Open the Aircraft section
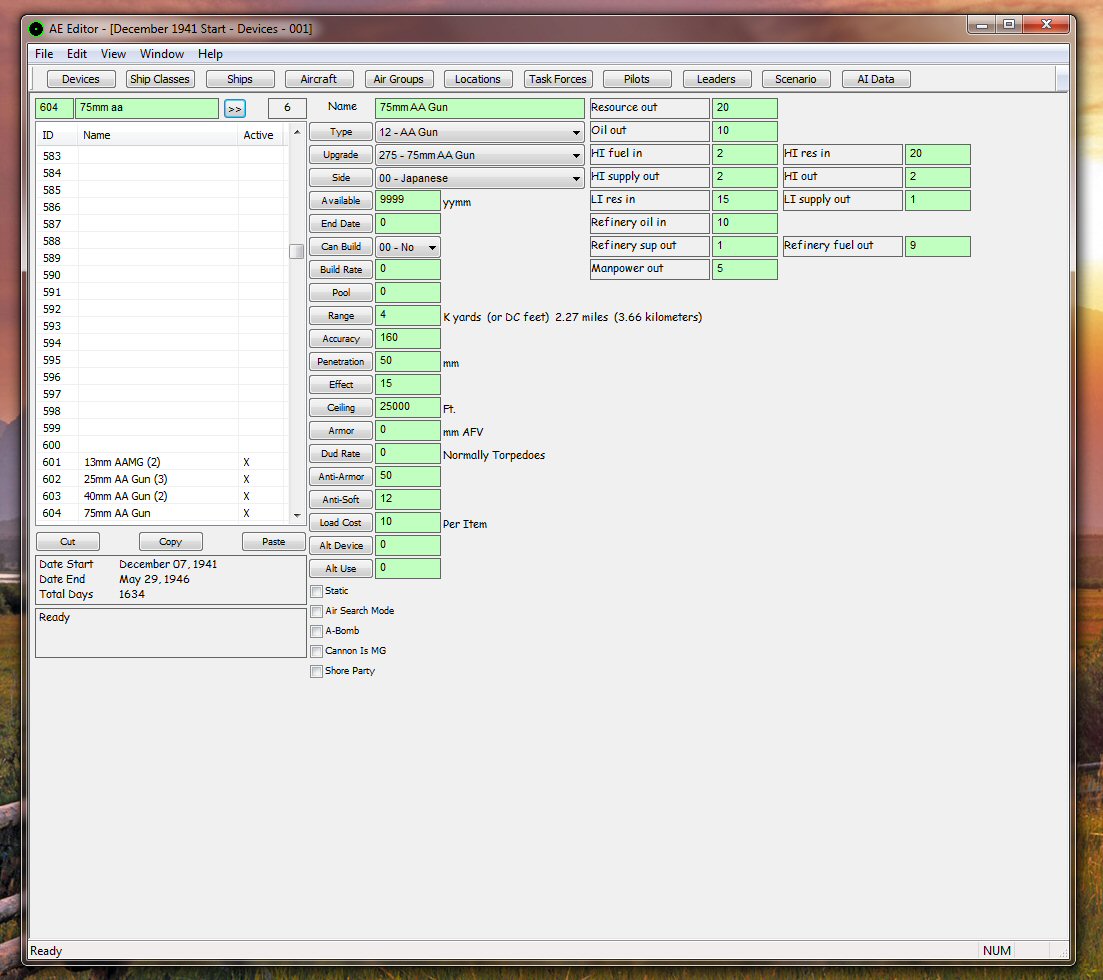Image resolution: width=1103 pixels, height=980 pixels. click(319, 79)
